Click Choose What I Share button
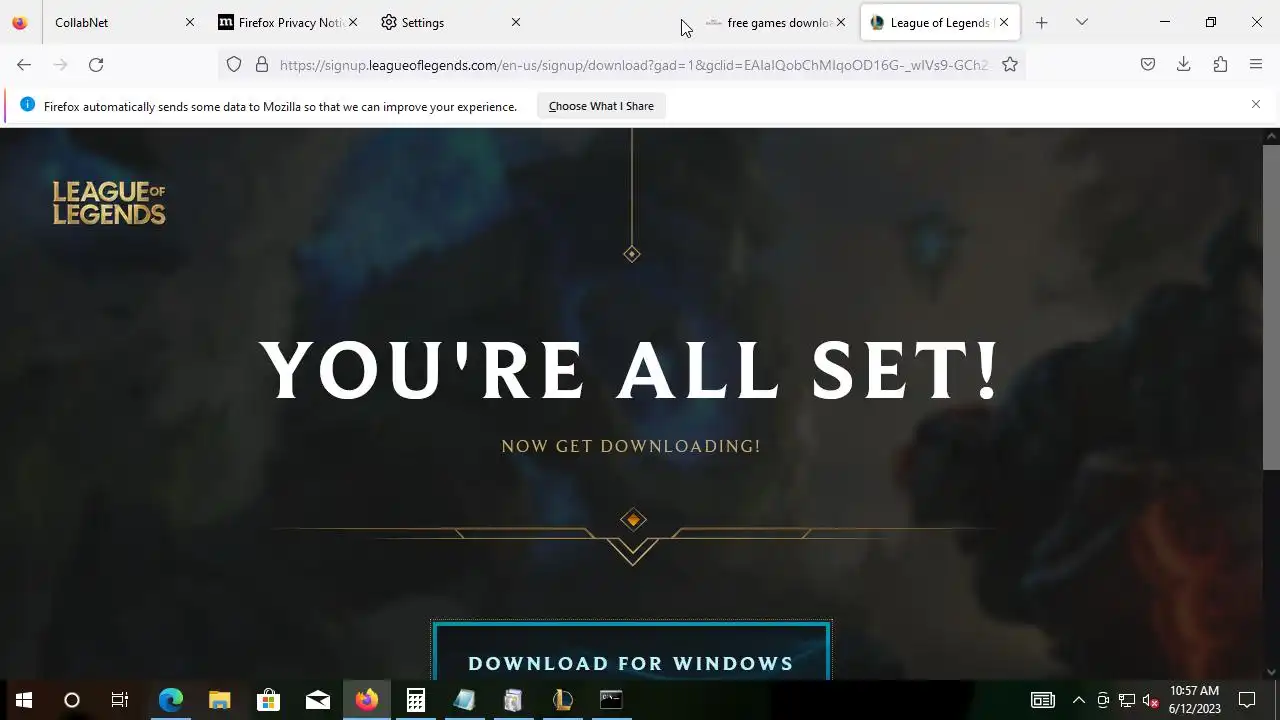The width and height of the screenshot is (1280, 720). (601, 106)
